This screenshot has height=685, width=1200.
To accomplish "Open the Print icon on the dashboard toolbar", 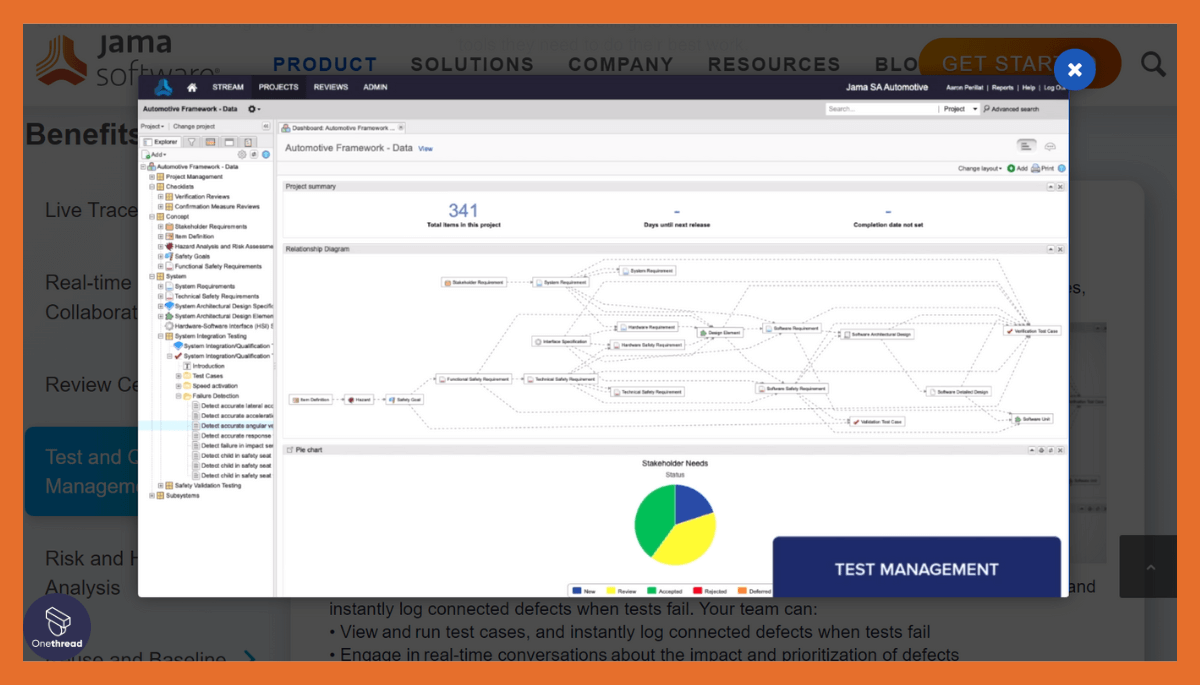I will 1036,167.
